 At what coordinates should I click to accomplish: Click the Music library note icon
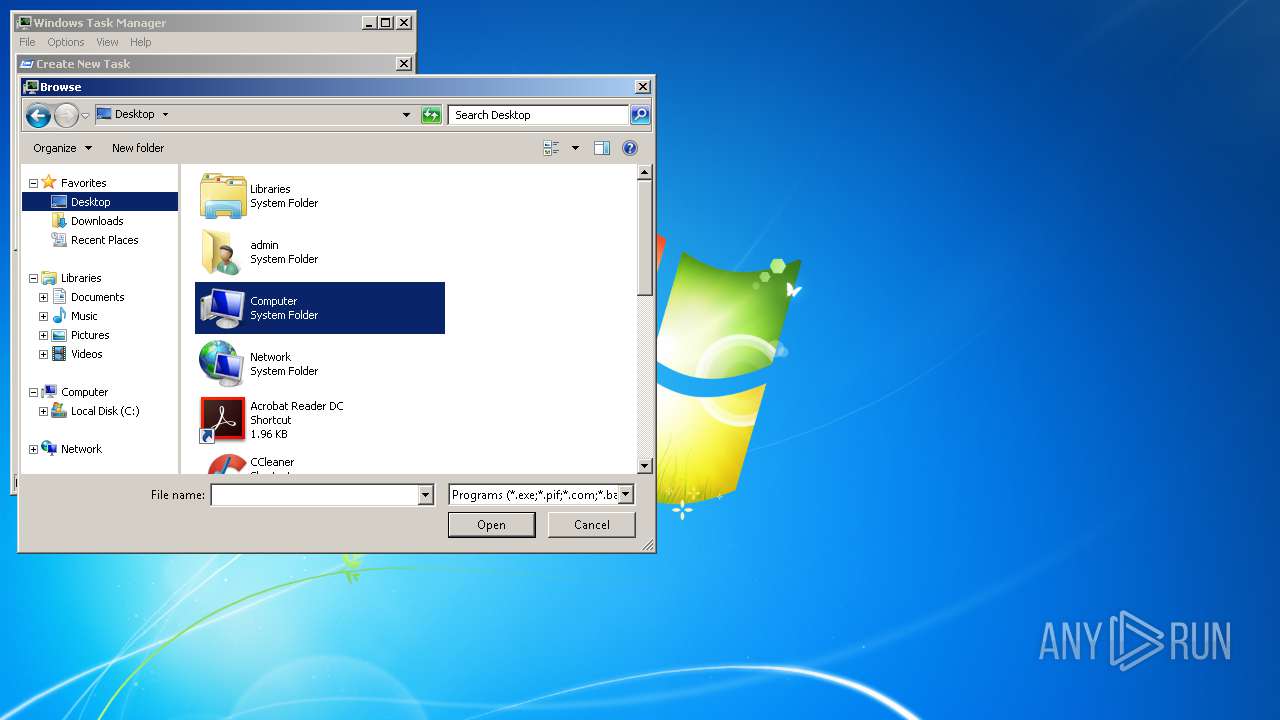tap(59, 316)
